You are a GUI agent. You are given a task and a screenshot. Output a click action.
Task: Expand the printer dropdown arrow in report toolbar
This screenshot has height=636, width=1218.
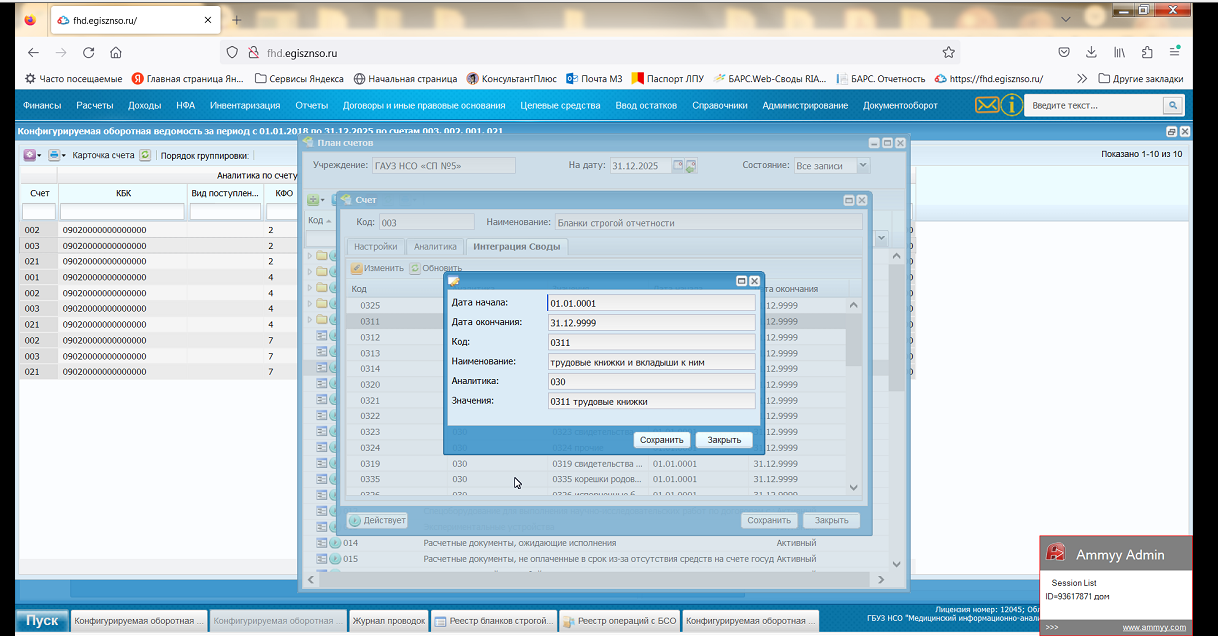(64, 155)
